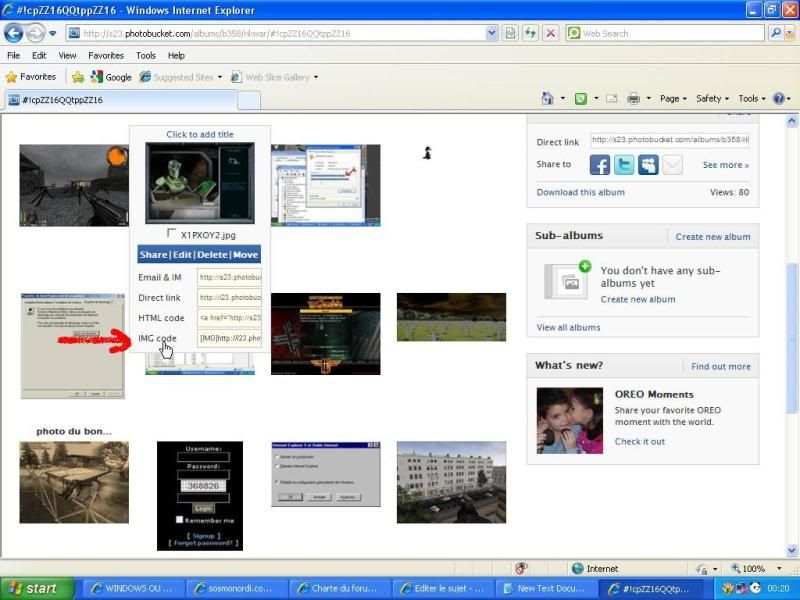This screenshot has width=800, height=600.
Task: Click the Sub-albums header 'Create new album' link
Action: coord(713,237)
